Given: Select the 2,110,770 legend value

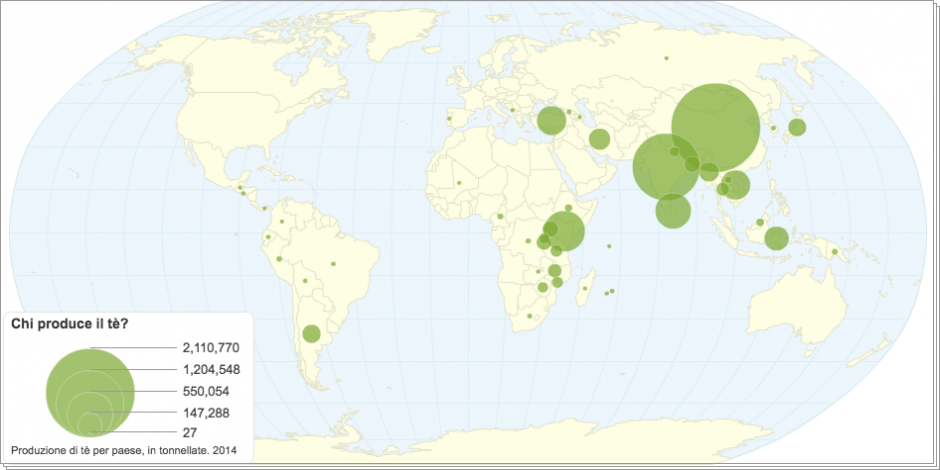Looking at the screenshot, I should pos(211,348).
